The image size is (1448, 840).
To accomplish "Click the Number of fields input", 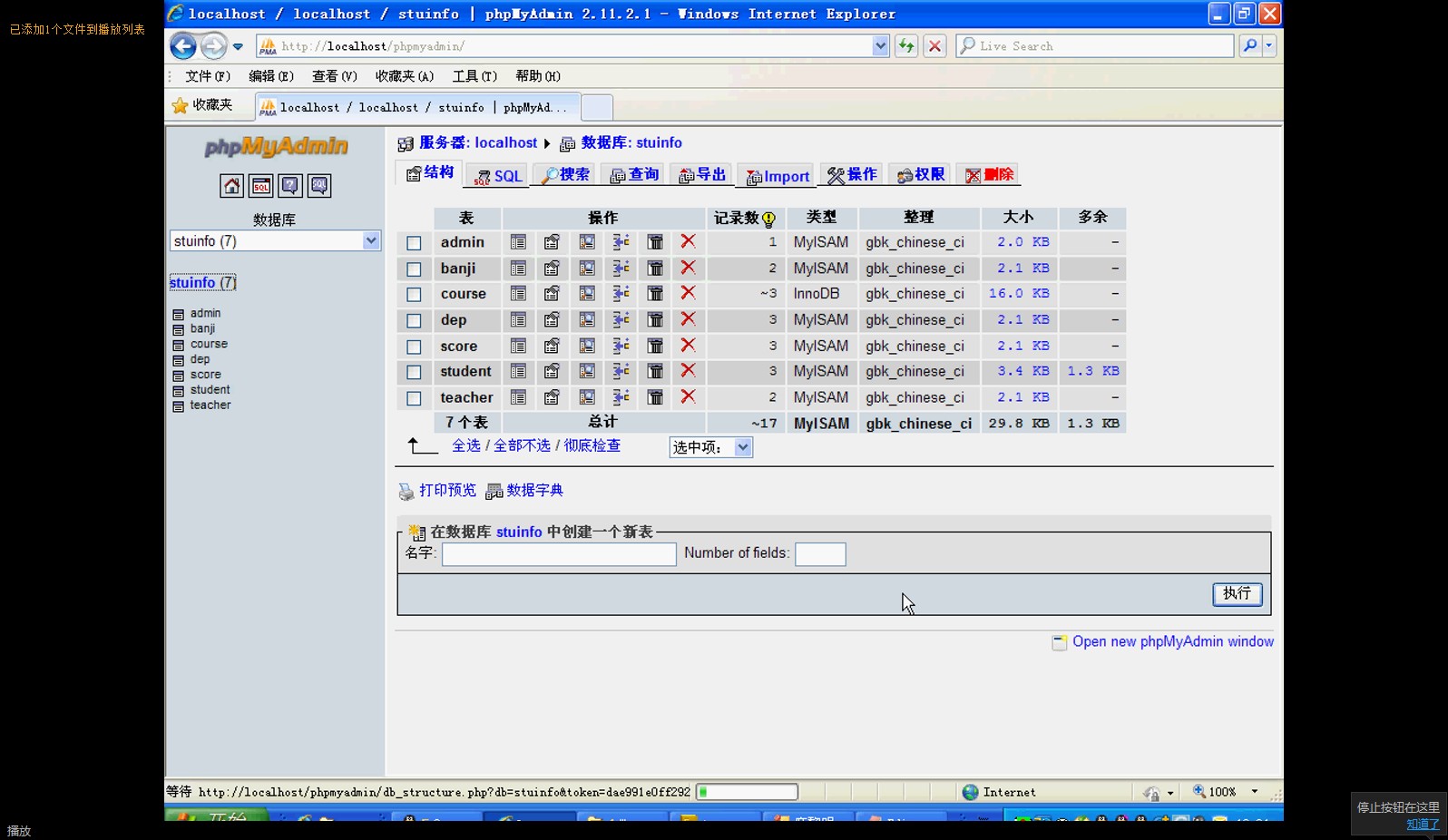I will (820, 554).
